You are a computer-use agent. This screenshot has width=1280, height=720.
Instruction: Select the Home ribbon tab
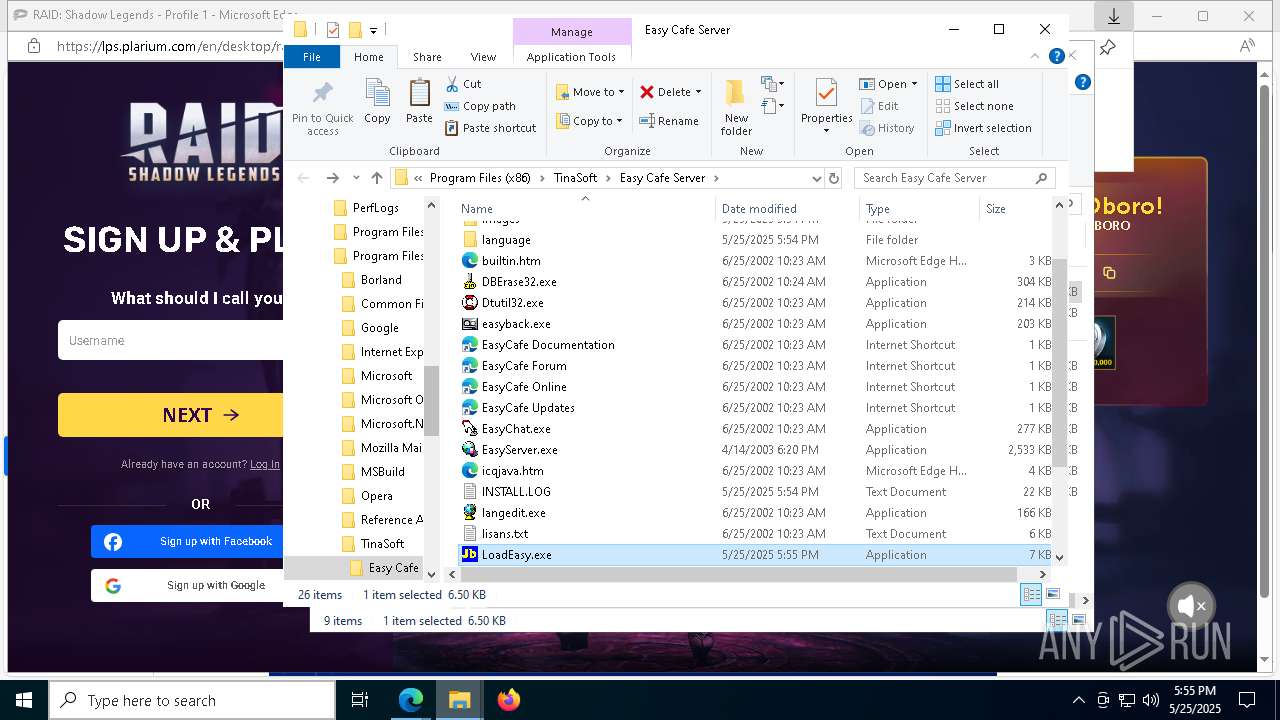pyautogui.click(x=369, y=57)
